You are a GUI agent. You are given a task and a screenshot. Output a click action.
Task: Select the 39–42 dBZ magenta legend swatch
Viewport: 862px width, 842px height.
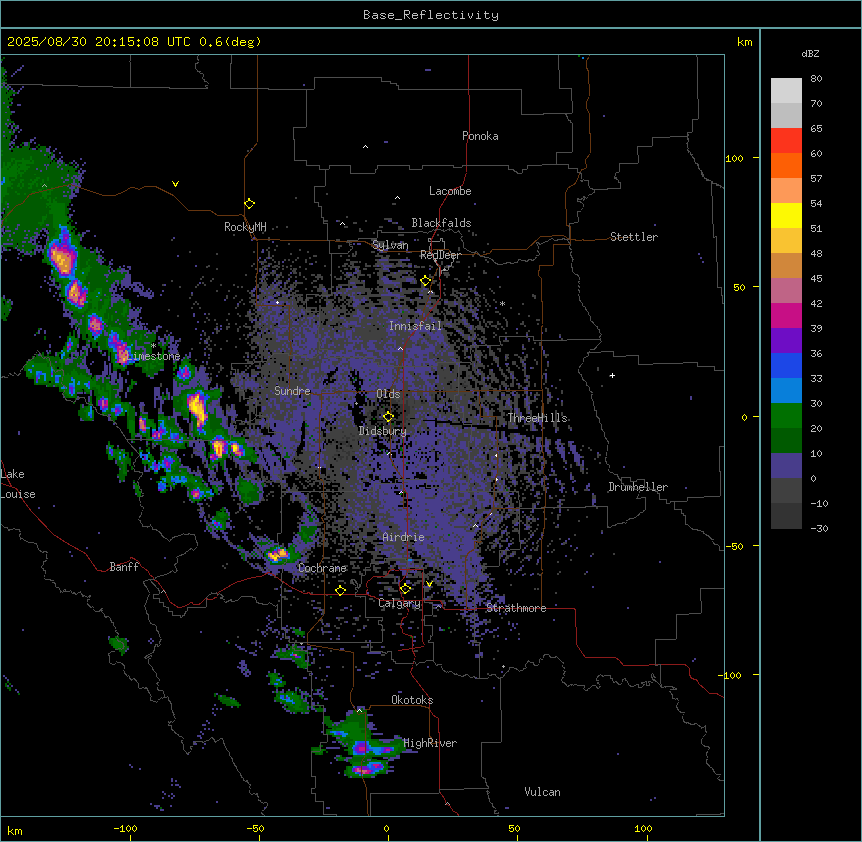786,315
